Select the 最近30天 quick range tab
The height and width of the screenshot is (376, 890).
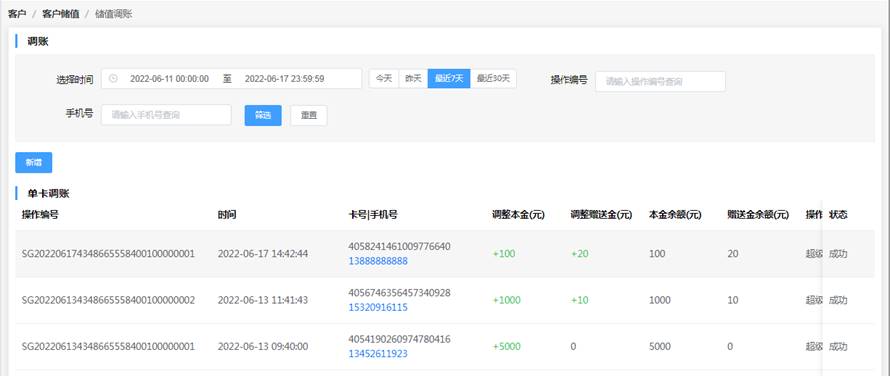(x=493, y=78)
